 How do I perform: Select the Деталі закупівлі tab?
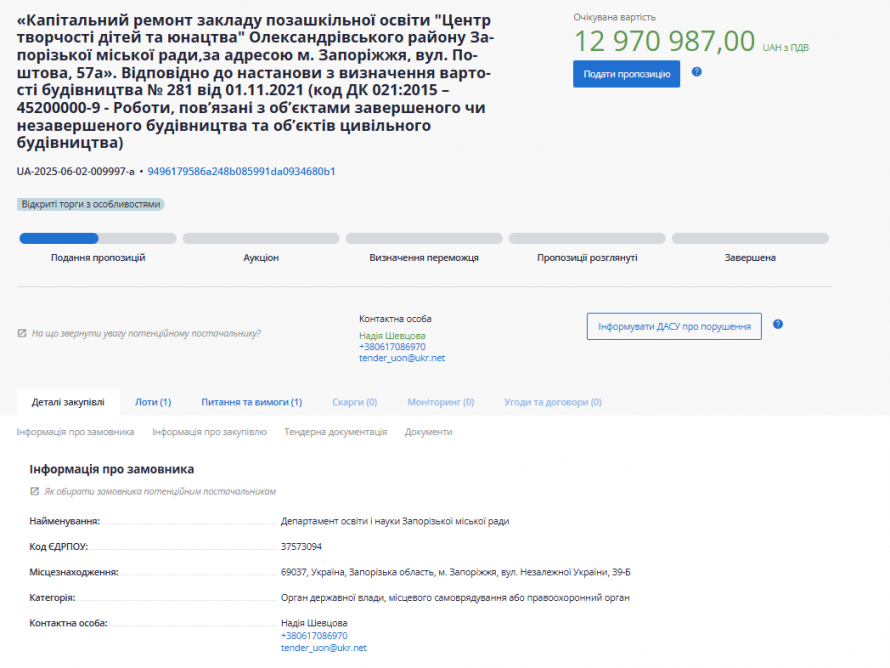pyautogui.click(x=68, y=402)
